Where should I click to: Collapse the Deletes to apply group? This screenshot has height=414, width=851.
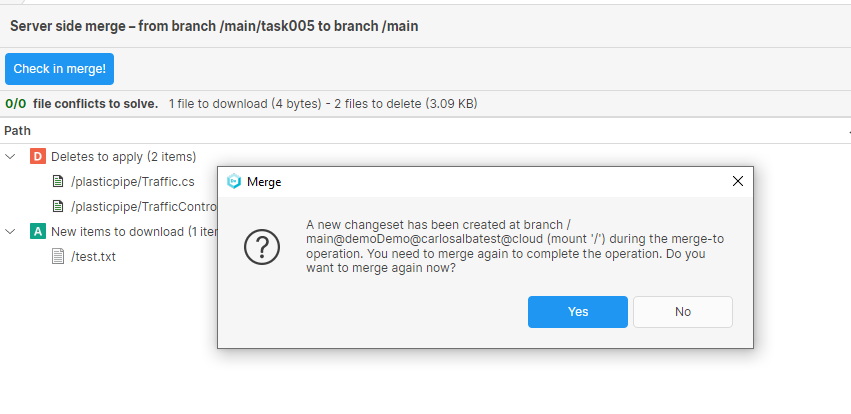(x=11, y=156)
